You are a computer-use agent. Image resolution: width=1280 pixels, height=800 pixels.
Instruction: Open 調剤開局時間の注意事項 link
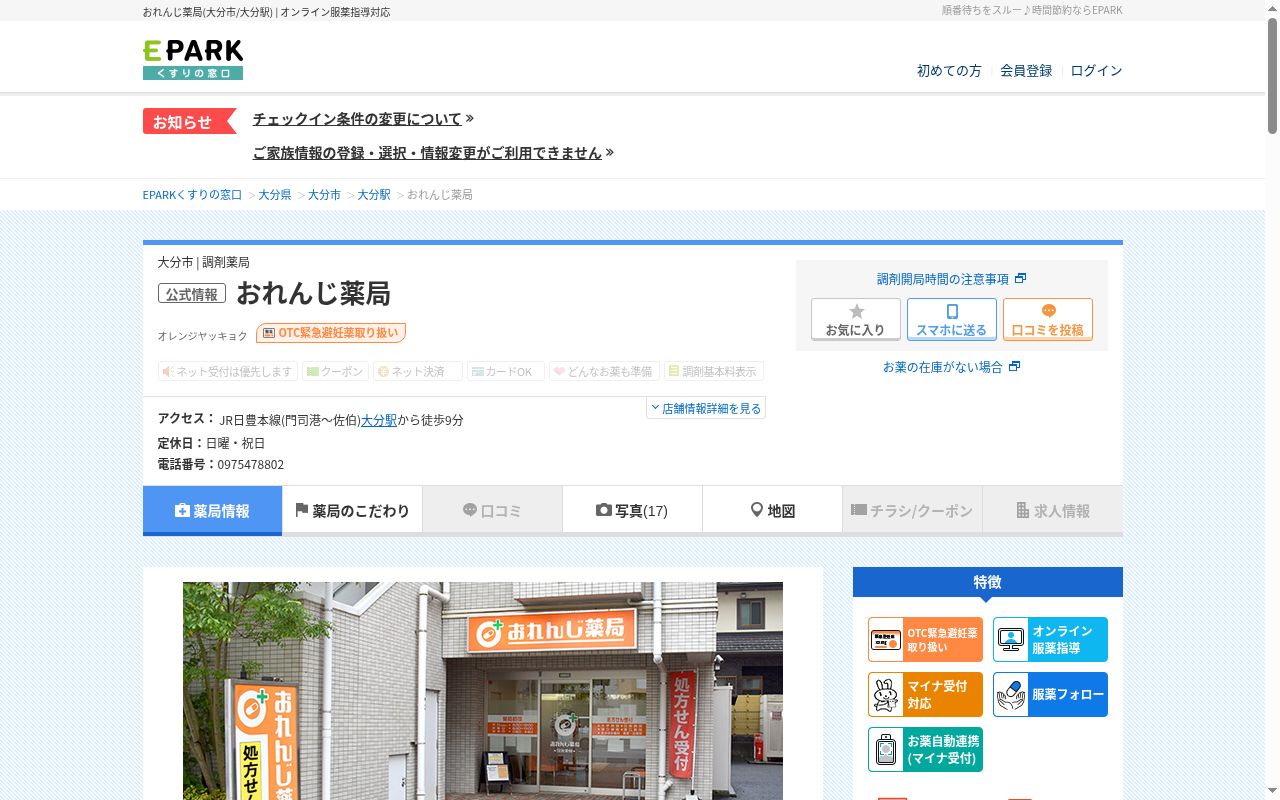(x=943, y=279)
